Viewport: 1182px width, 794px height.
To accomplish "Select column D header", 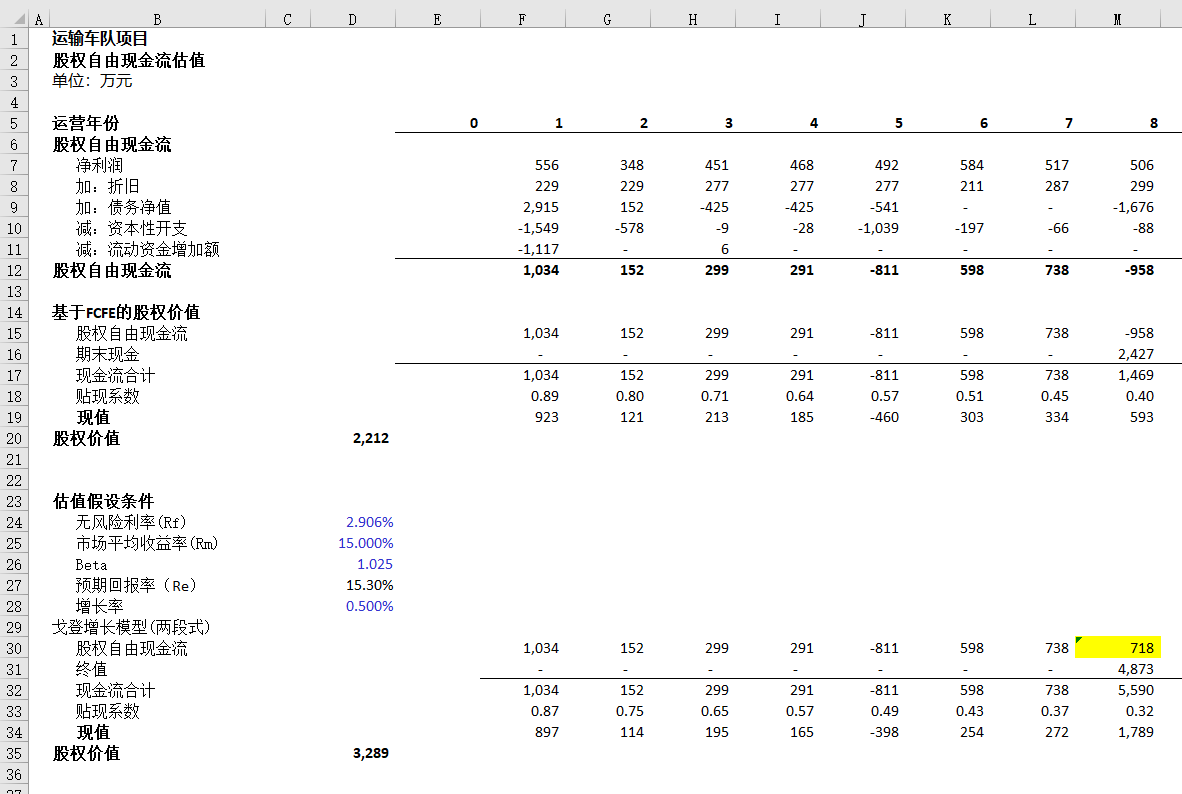I will coord(352,20).
